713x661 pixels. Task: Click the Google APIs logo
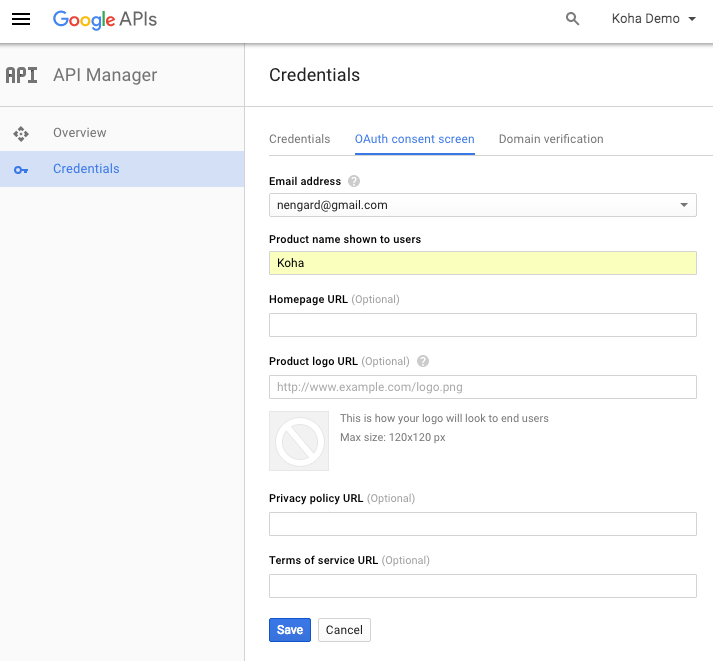[104, 19]
